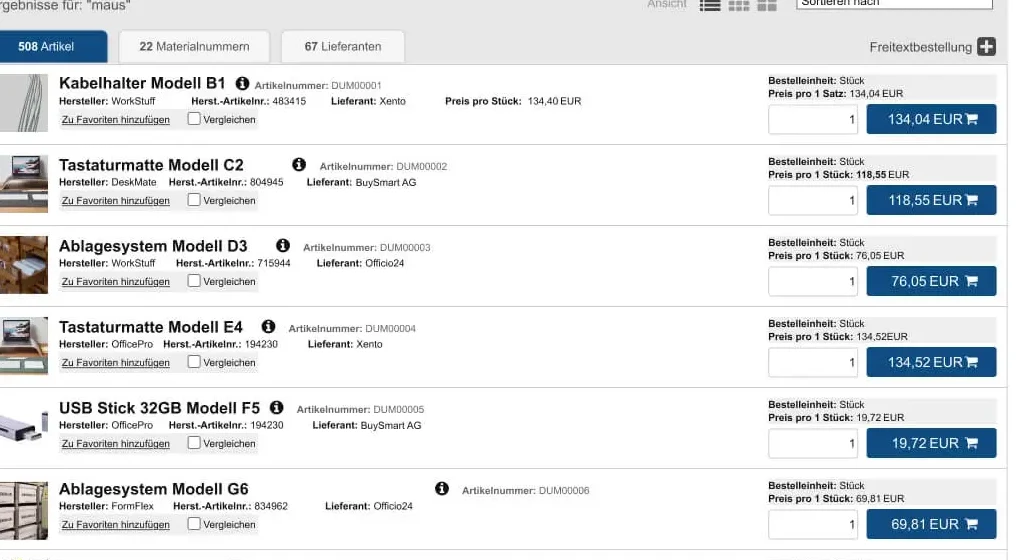This screenshot has height=560, width=1018.
Task: Open Freitextbestellung plus icon
Action: 986,47
